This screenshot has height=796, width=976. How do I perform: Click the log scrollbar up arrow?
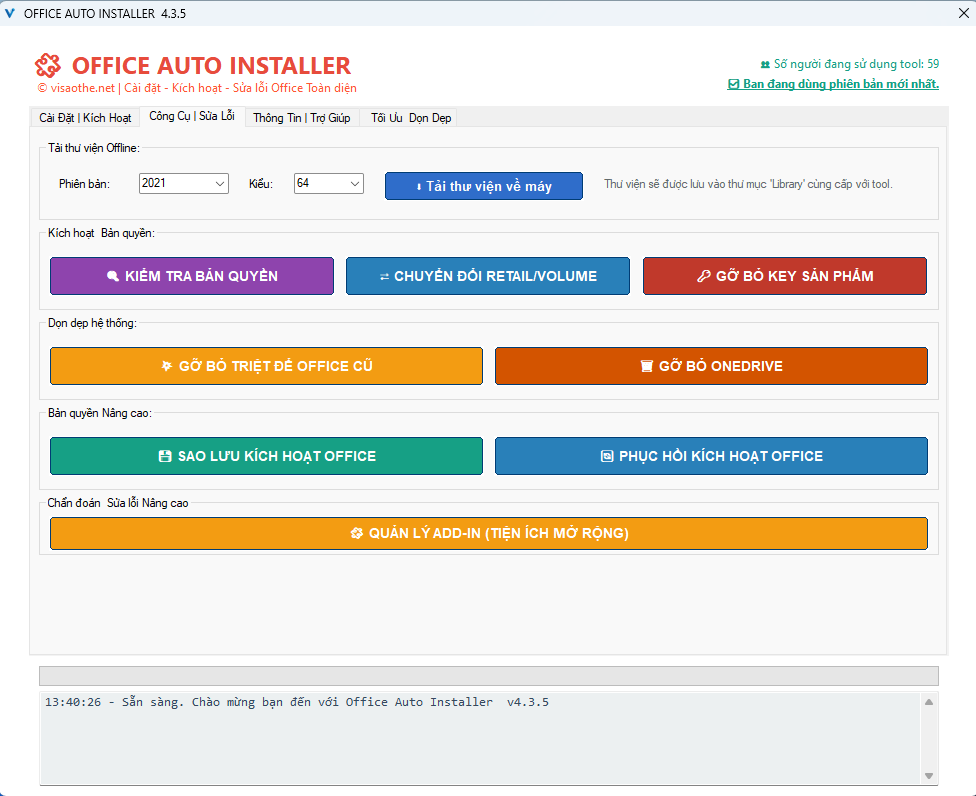pyautogui.click(x=929, y=702)
